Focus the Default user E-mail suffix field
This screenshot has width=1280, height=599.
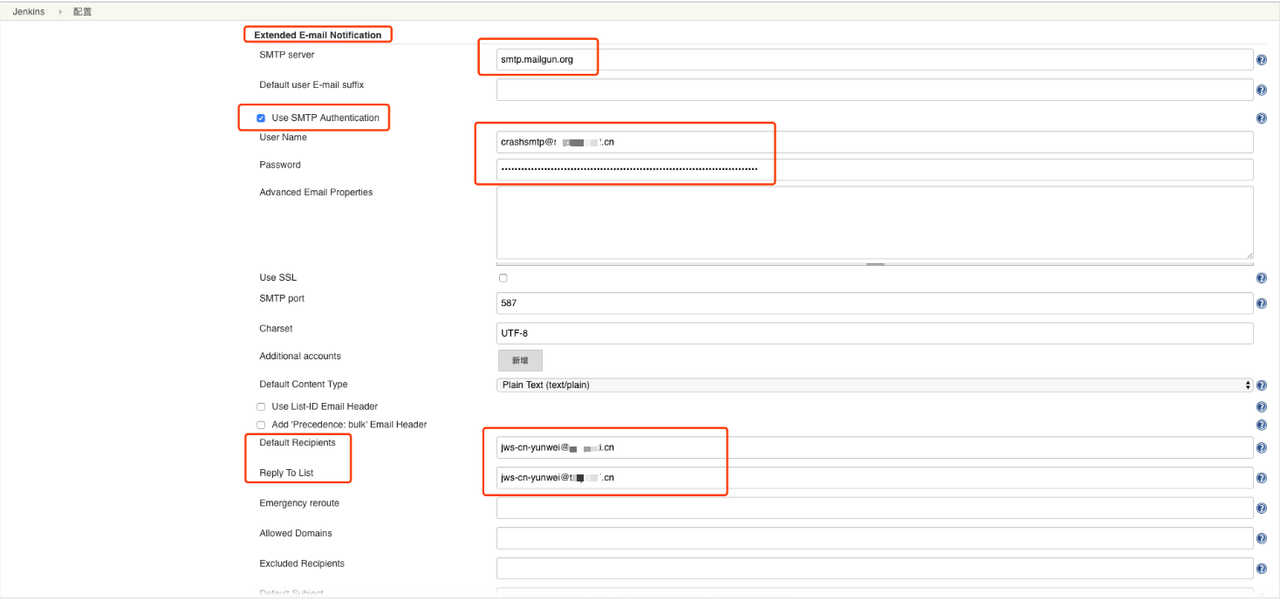coord(875,90)
